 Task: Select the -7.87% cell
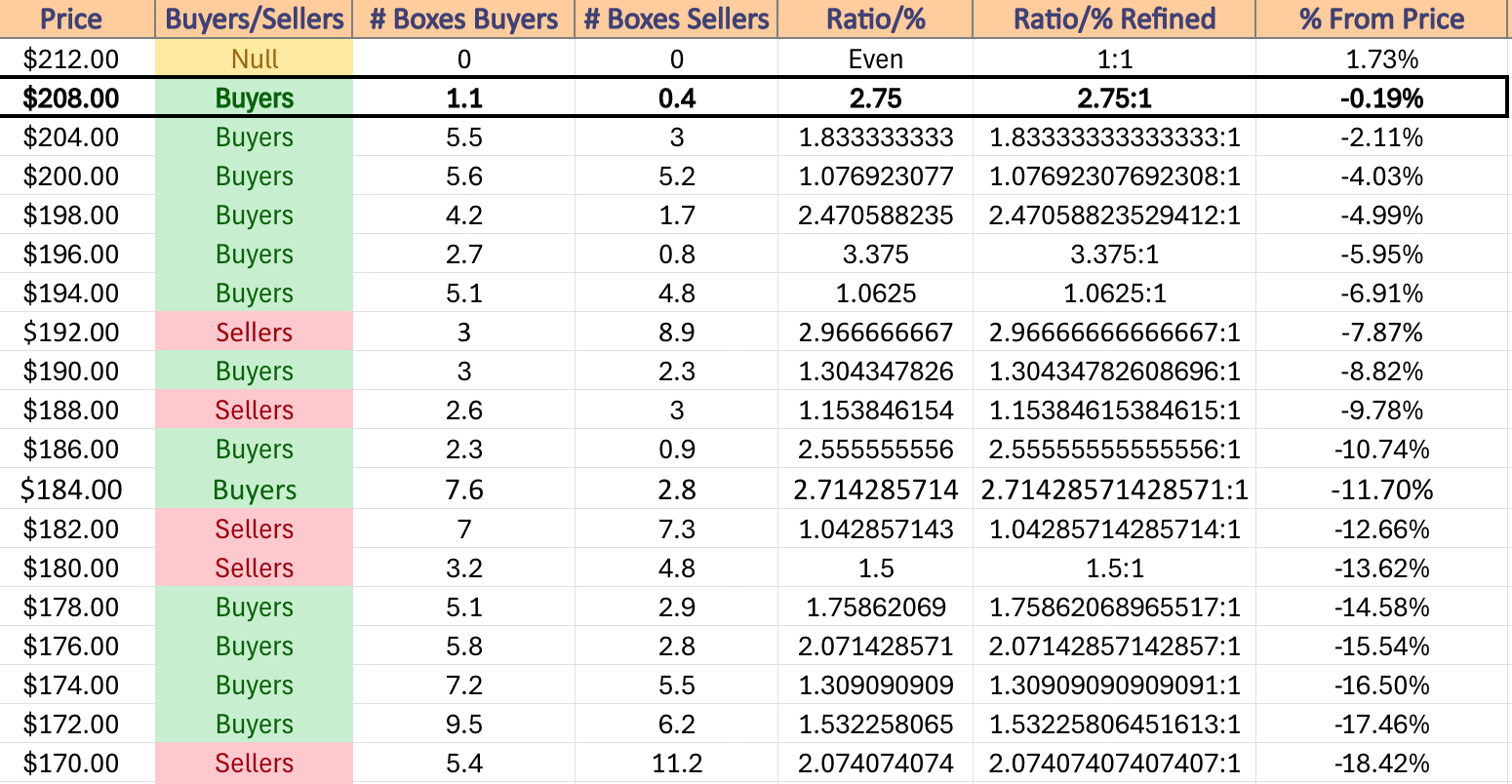coord(1382,332)
